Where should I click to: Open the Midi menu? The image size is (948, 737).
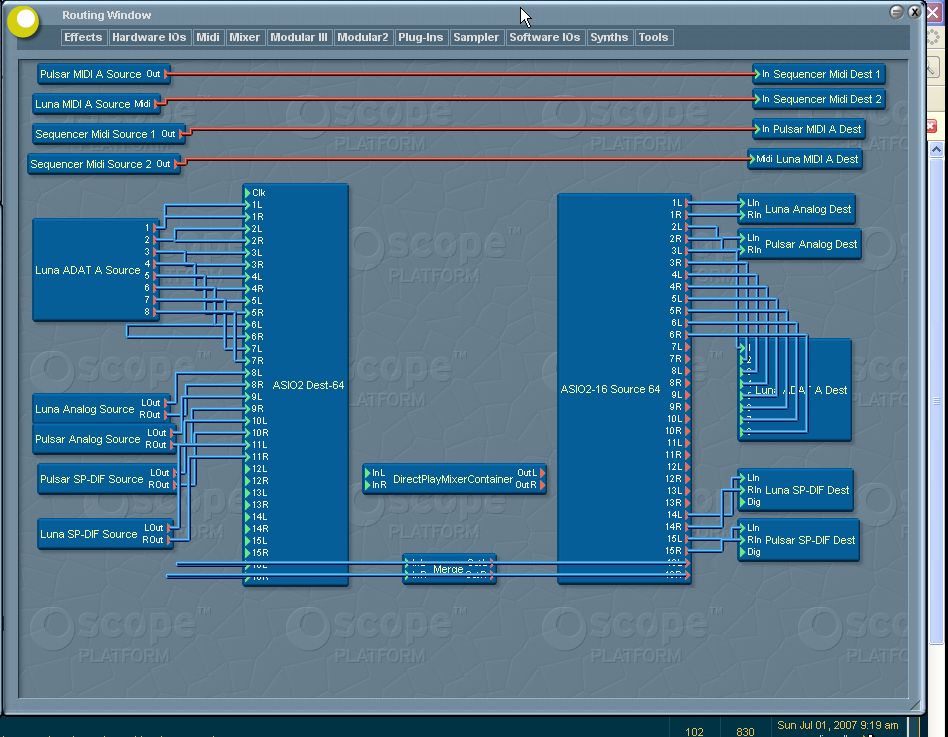(x=207, y=37)
